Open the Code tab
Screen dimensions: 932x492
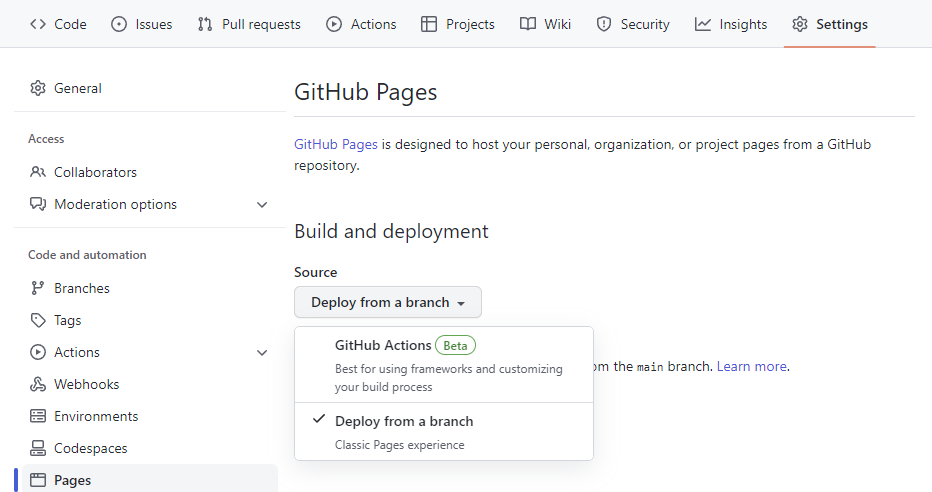point(58,24)
